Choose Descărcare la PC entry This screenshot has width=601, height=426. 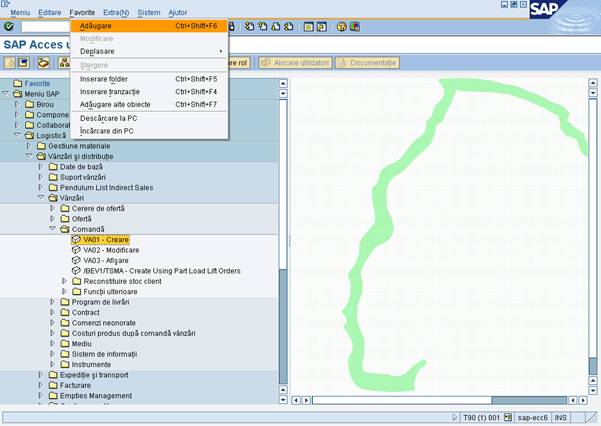pos(149,118)
